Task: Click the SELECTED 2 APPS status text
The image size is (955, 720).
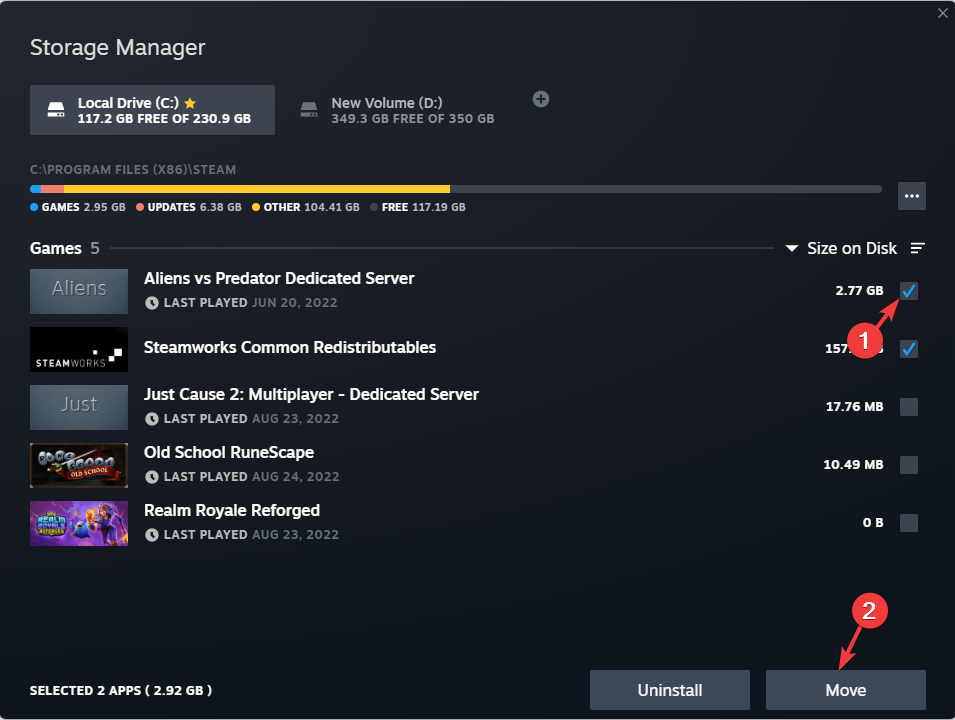Action: point(121,690)
